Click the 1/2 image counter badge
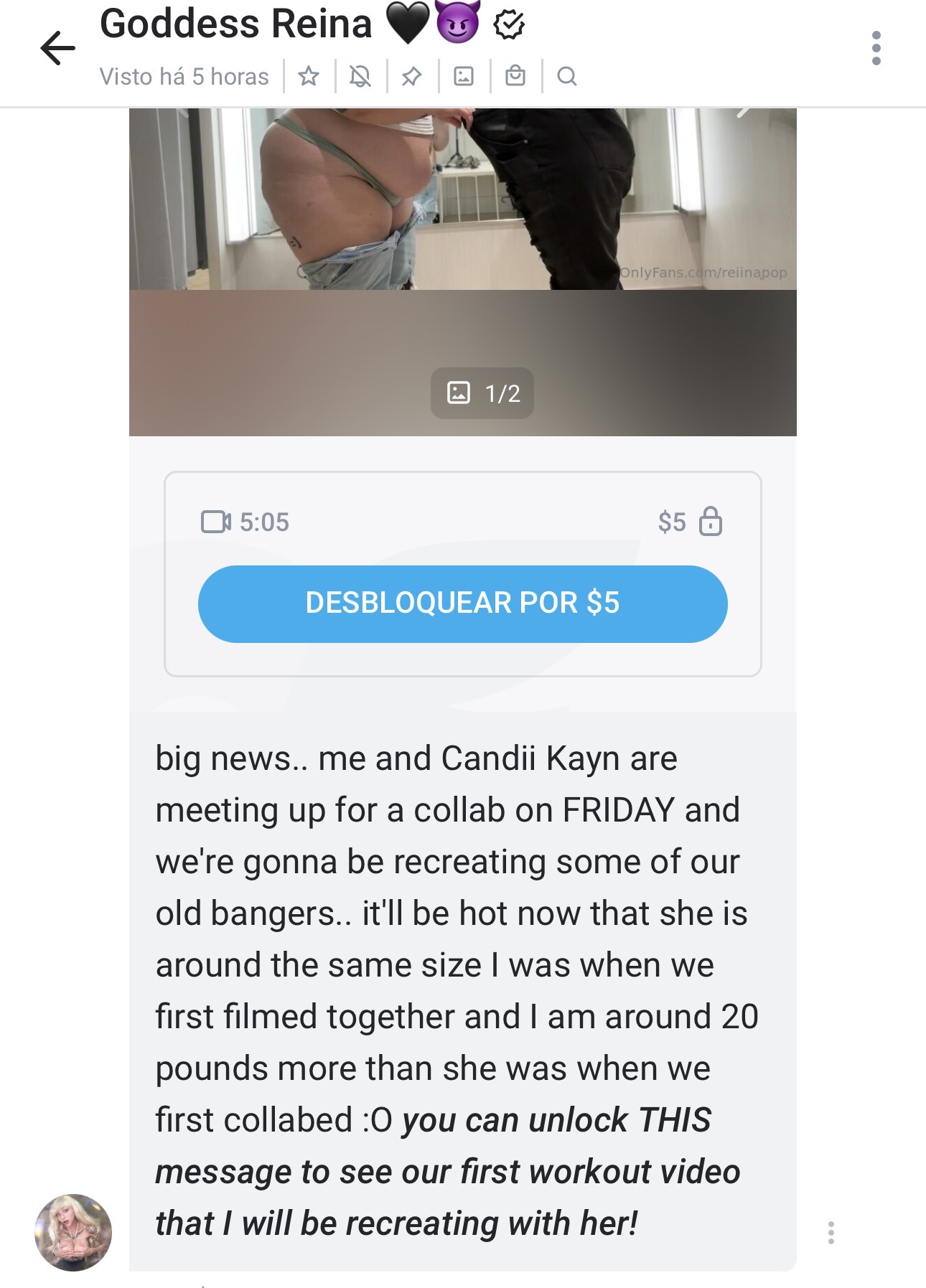 pyautogui.click(x=482, y=393)
